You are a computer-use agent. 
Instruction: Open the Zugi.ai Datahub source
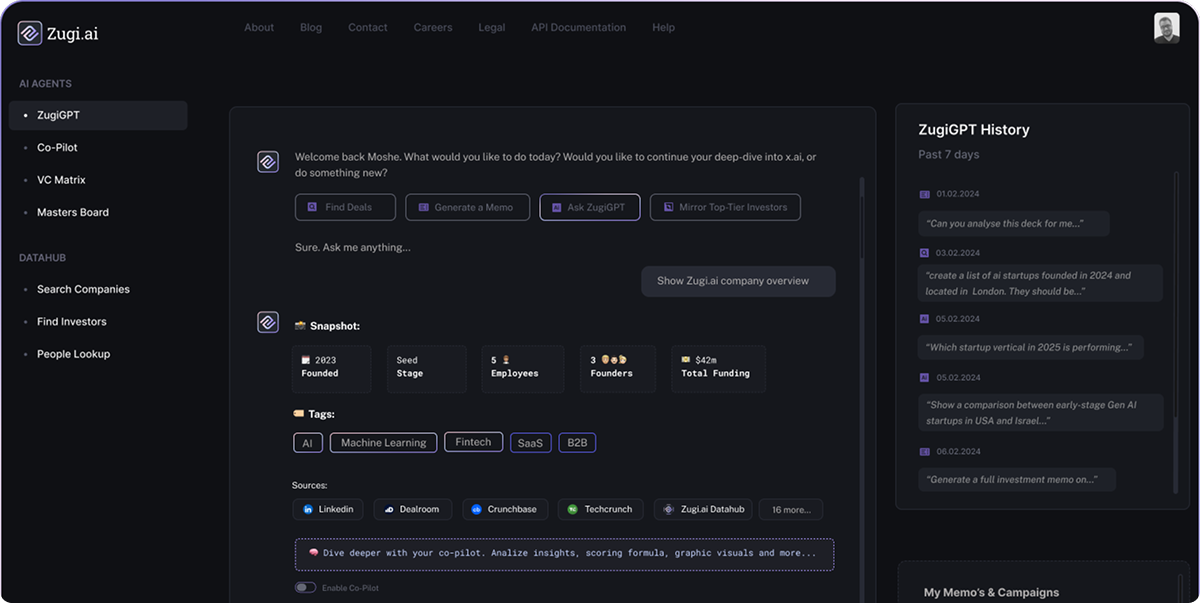pos(703,509)
